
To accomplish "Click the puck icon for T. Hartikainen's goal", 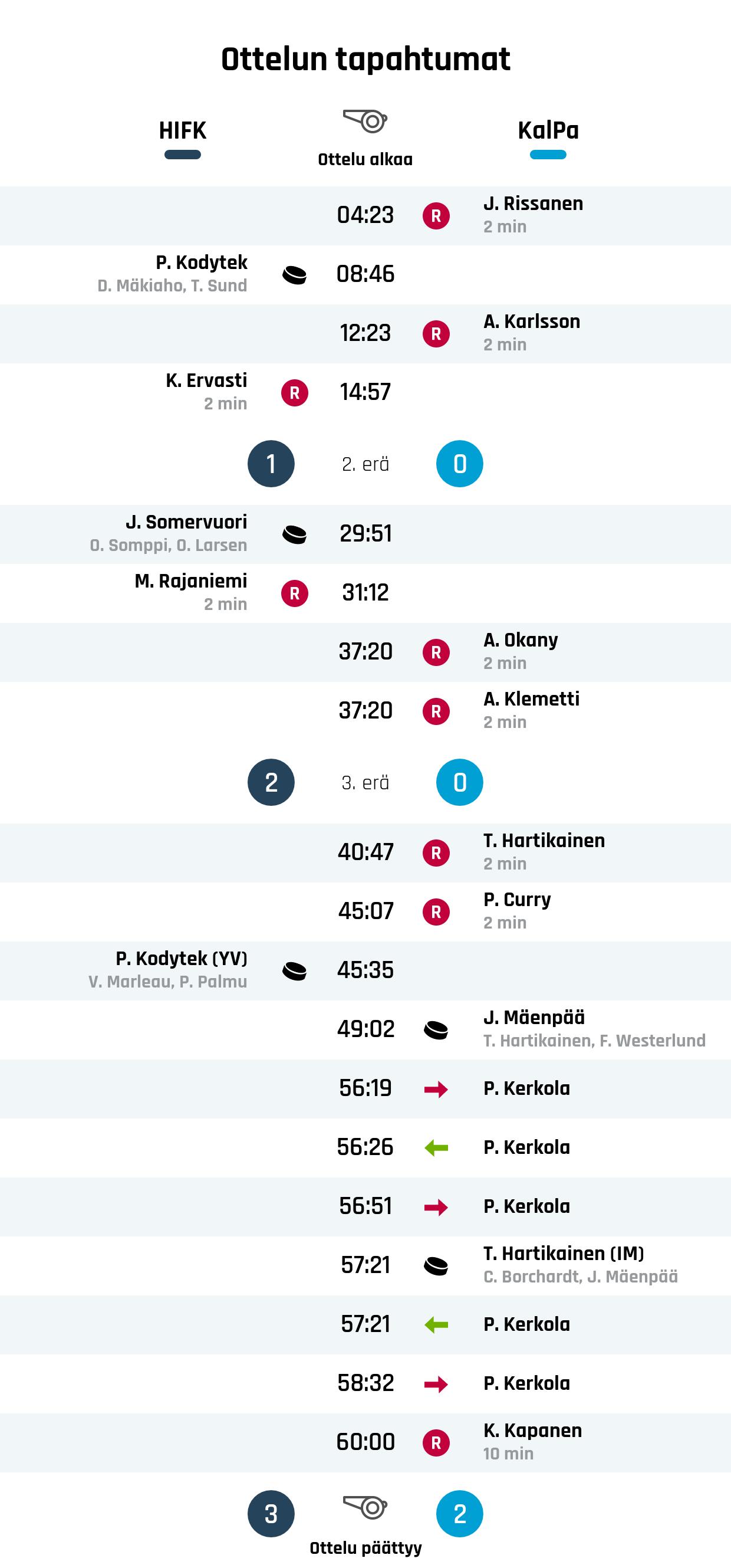I will (436, 1266).
